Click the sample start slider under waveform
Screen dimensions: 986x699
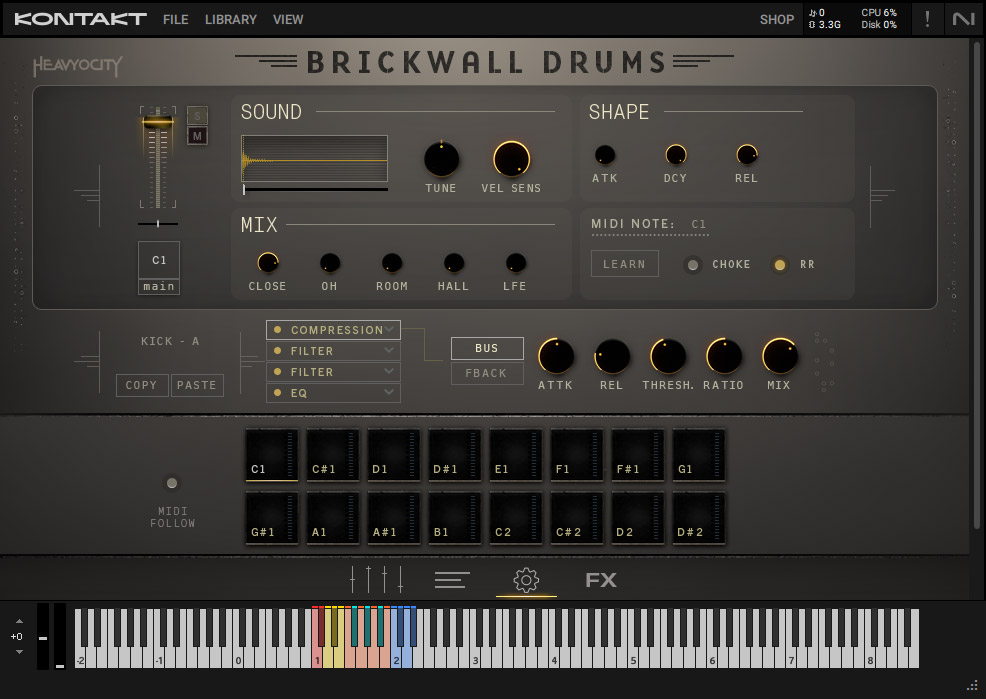(x=315, y=189)
